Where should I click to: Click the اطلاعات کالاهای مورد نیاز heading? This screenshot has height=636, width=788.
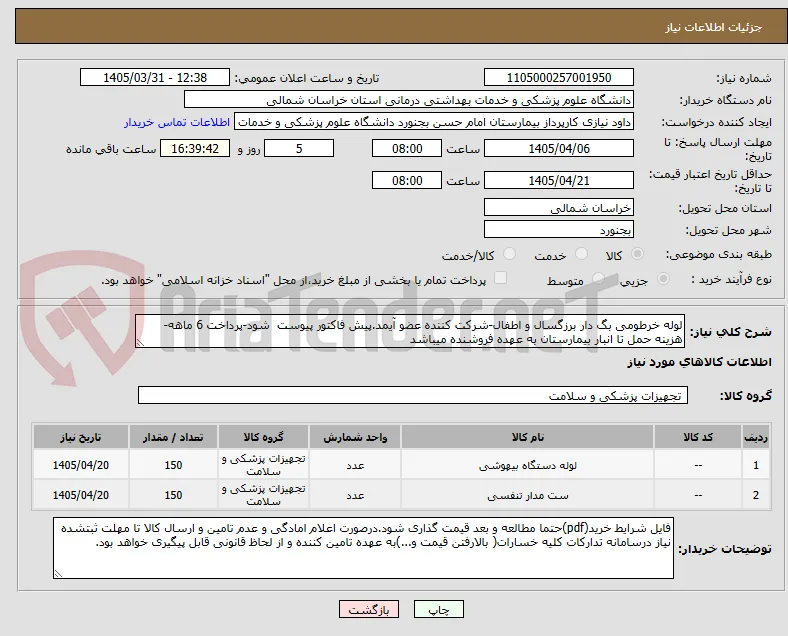699,362
